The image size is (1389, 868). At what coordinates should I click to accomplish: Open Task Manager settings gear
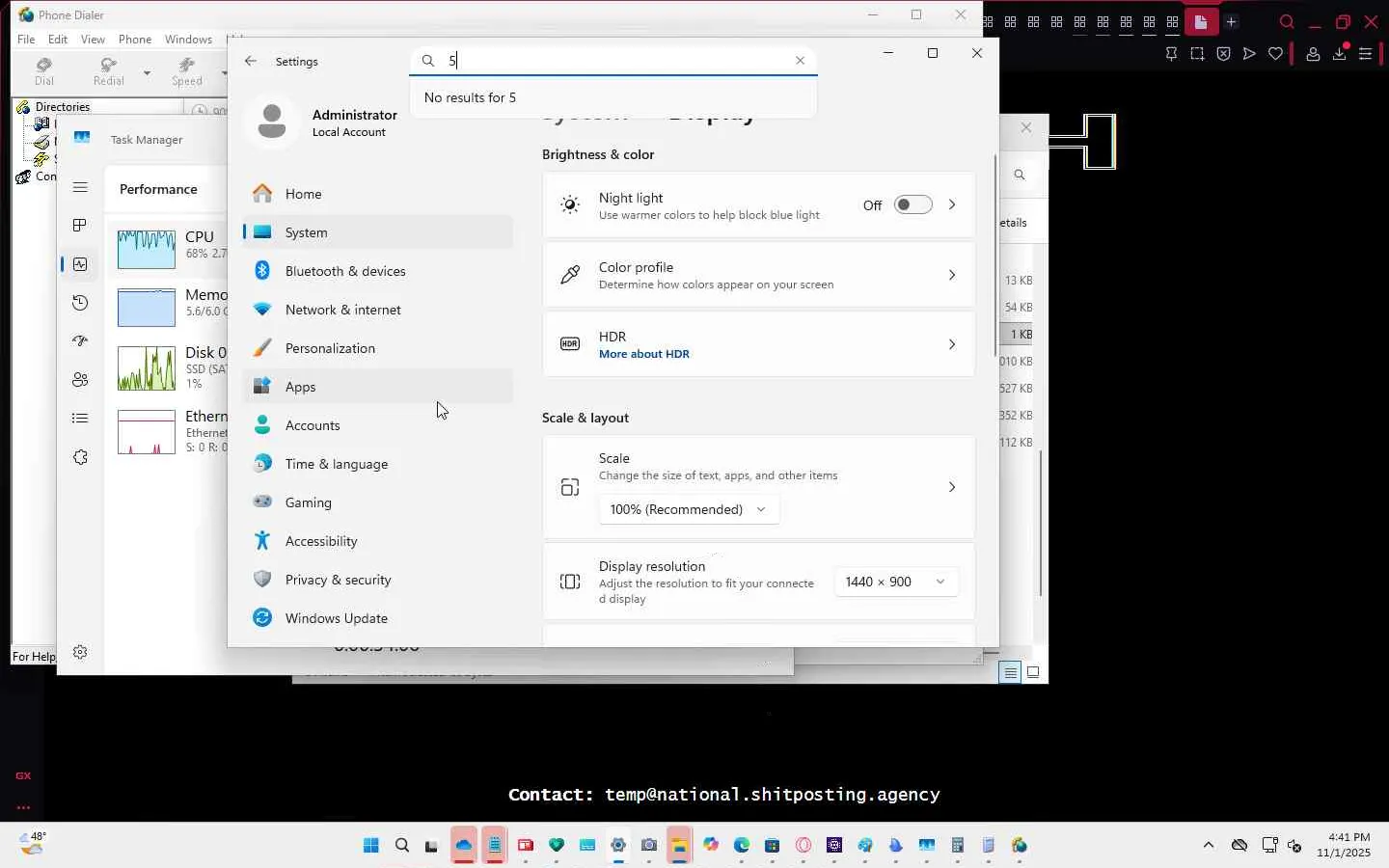tap(80, 653)
